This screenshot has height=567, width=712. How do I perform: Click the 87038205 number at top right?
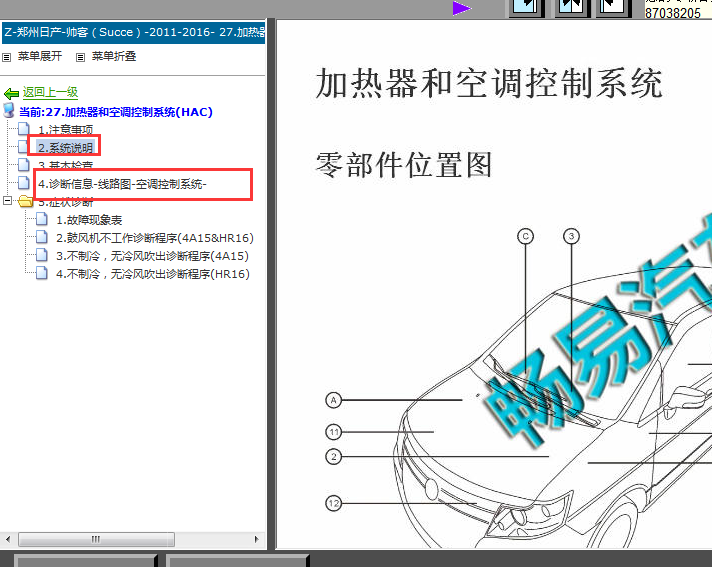[673, 13]
